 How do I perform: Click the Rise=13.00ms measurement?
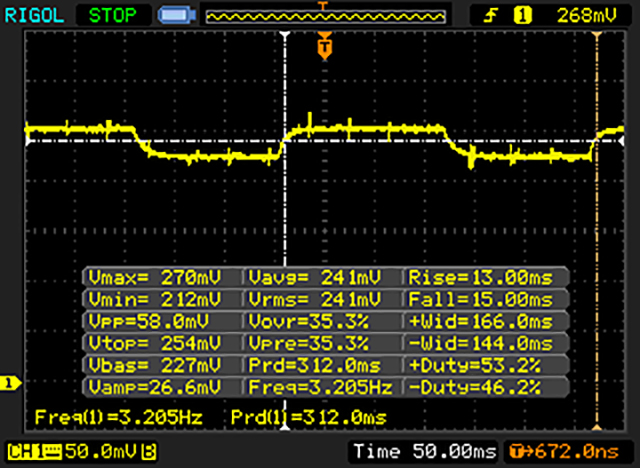click(x=481, y=278)
